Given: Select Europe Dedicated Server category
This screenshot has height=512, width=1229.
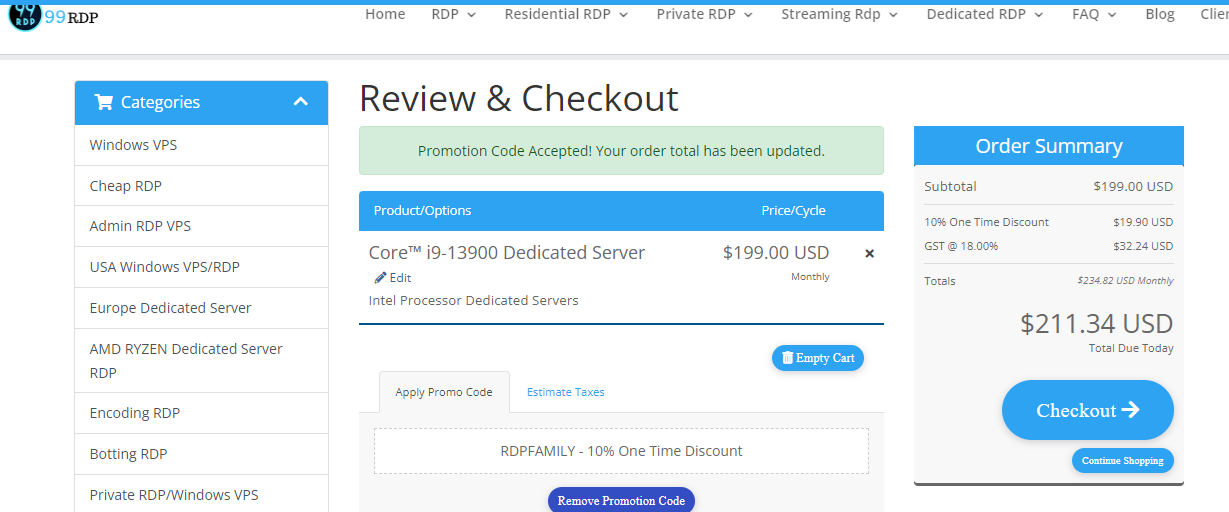Looking at the screenshot, I should point(201,308).
